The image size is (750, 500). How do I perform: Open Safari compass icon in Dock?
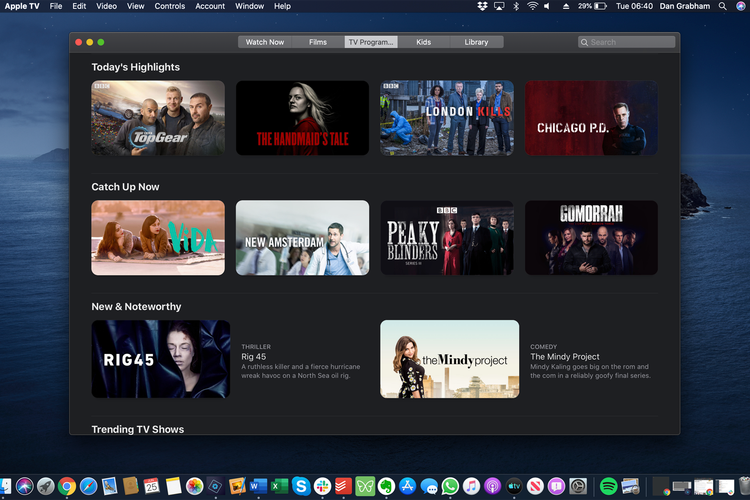pos(88,487)
